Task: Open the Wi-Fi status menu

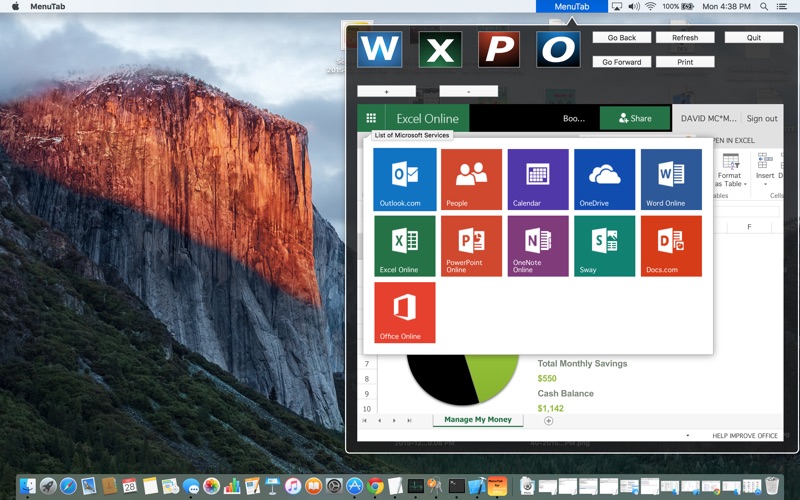Action: point(650,7)
